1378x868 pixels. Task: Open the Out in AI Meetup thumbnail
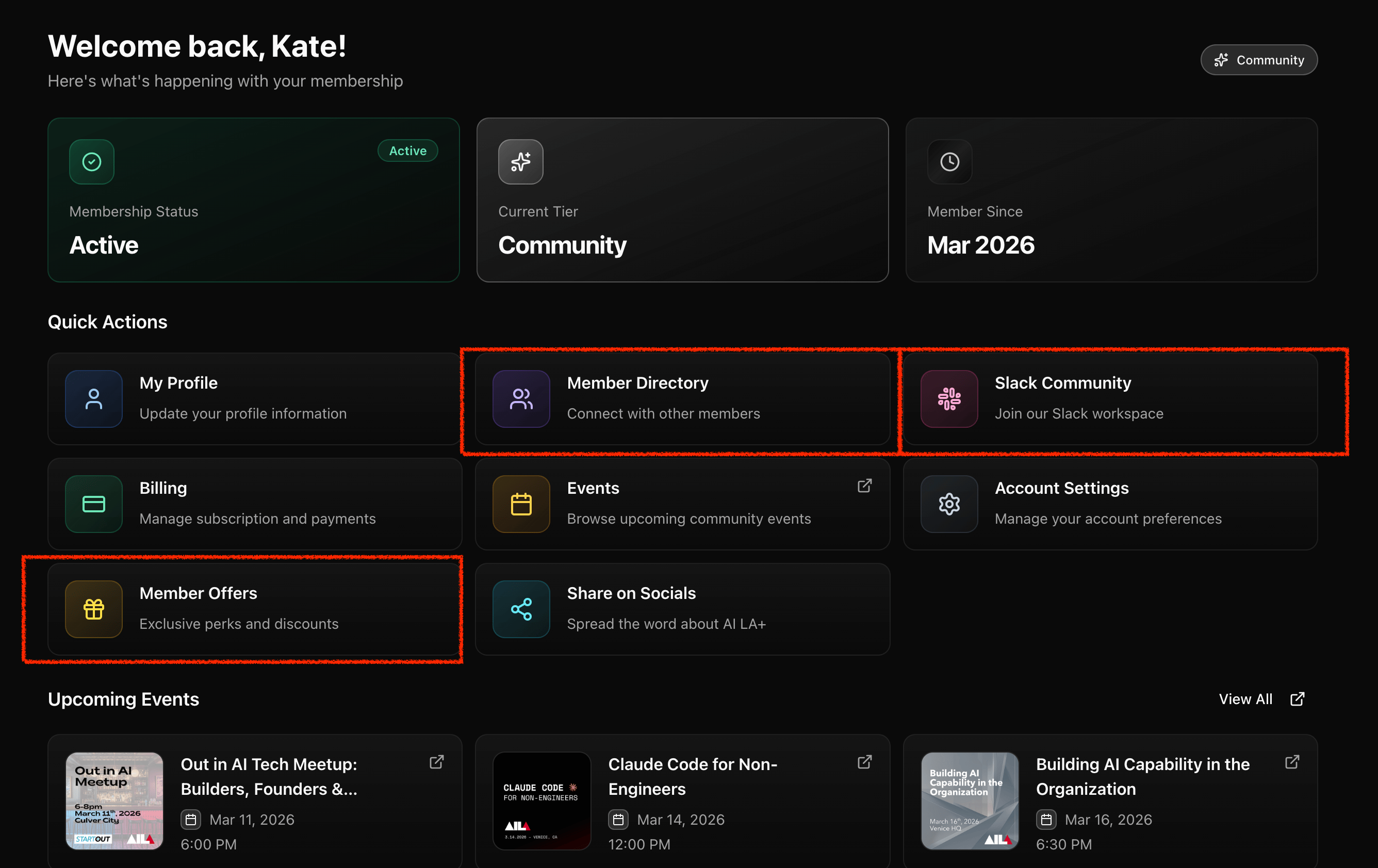pos(114,800)
